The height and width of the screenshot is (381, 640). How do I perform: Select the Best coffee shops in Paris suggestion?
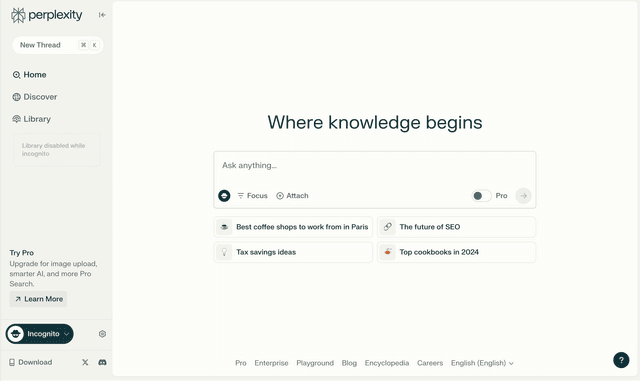click(x=293, y=227)
